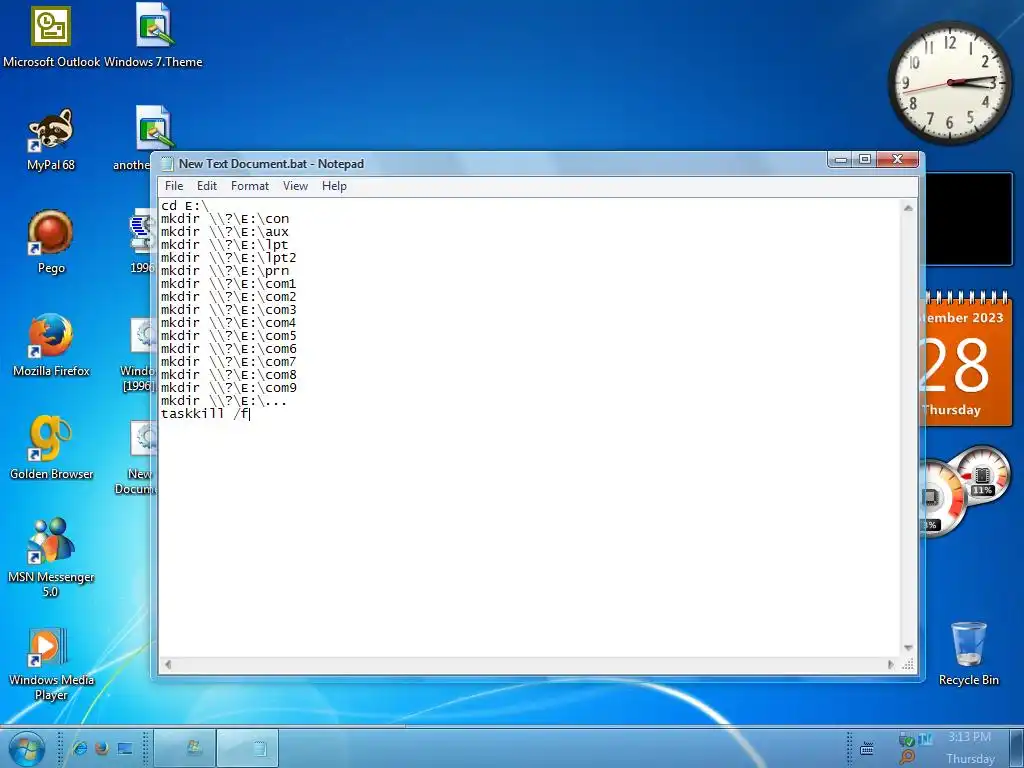Click the line 'mkdir \\?\E:\con'
Image resolution: width=1024 pixels, height=768 pixels.
(225, 219)
